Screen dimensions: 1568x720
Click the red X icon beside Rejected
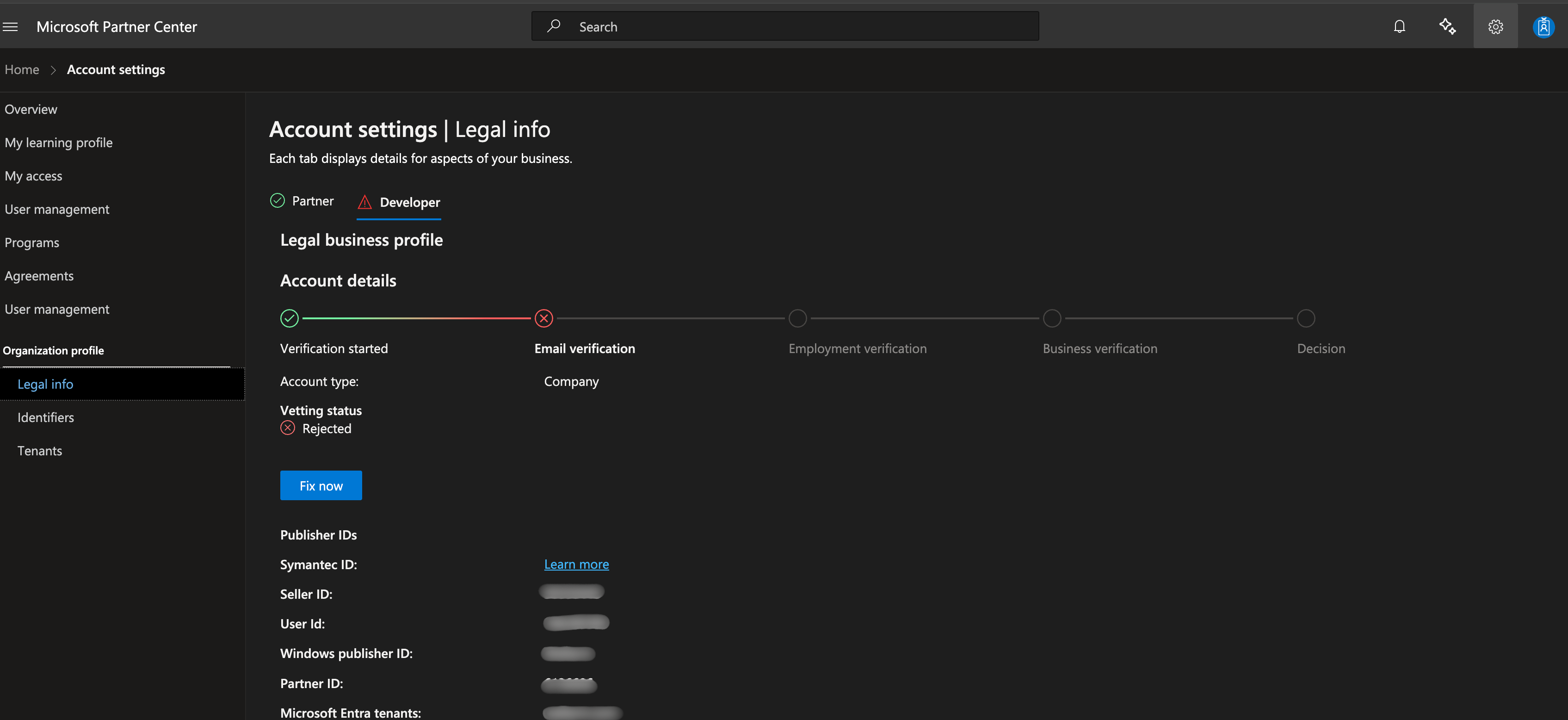[x=288, y=428]
